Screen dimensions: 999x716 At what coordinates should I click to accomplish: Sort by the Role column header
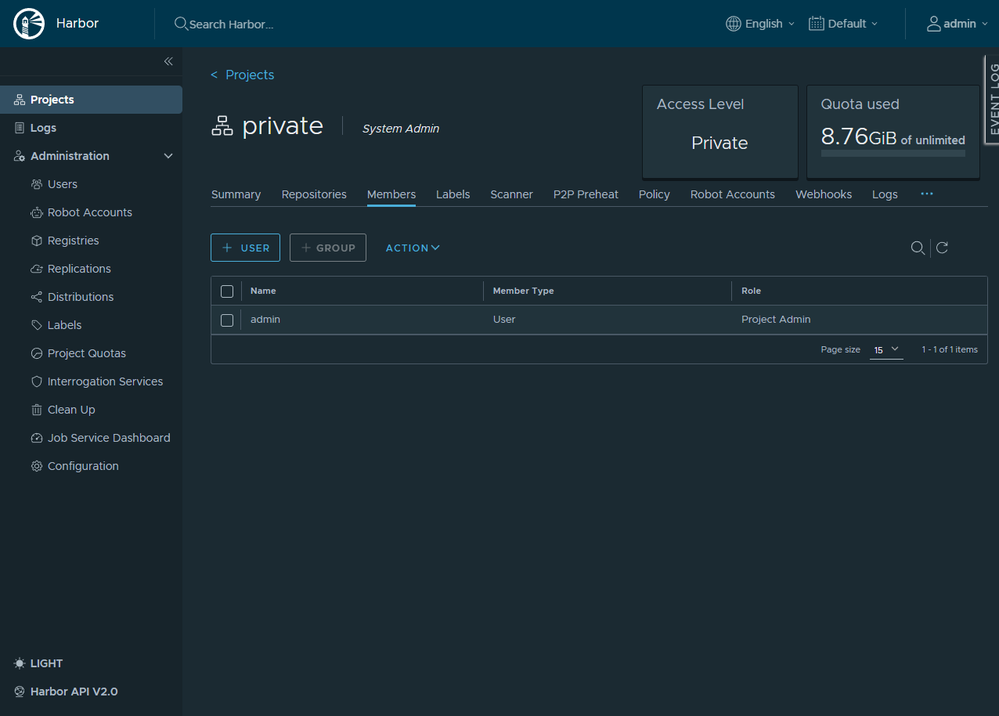point(751,290)
